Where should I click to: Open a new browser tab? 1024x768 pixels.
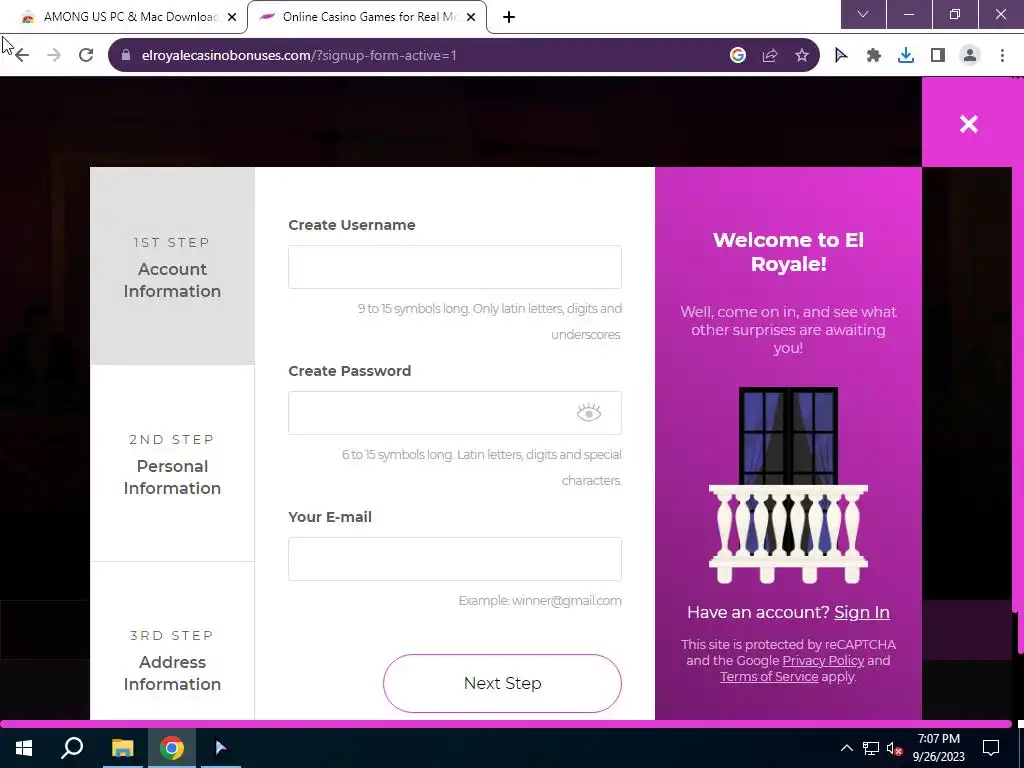509,17
